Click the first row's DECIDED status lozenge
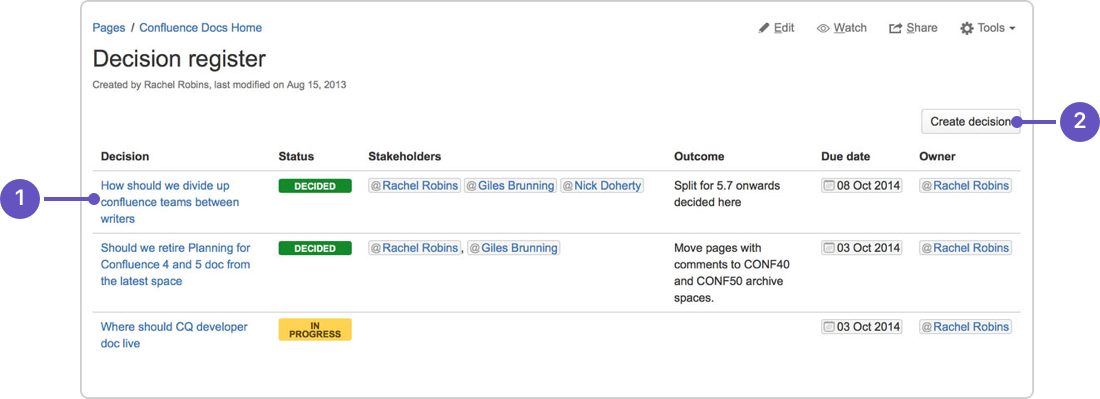The width and height of the screenshot is (1100, 399). point(315,186)
